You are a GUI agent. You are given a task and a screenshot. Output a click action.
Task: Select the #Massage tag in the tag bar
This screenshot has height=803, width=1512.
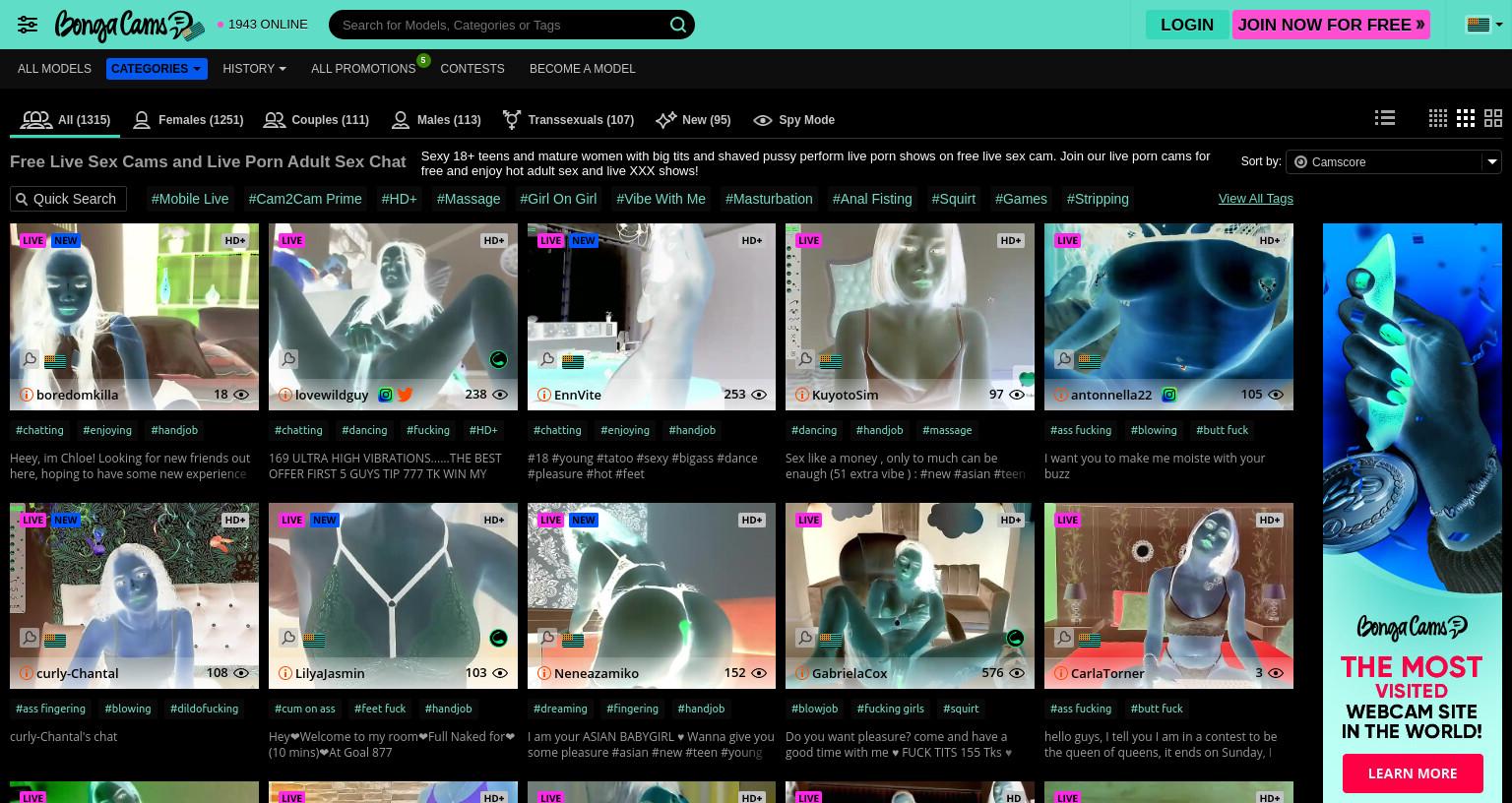[x=469, y=199]
